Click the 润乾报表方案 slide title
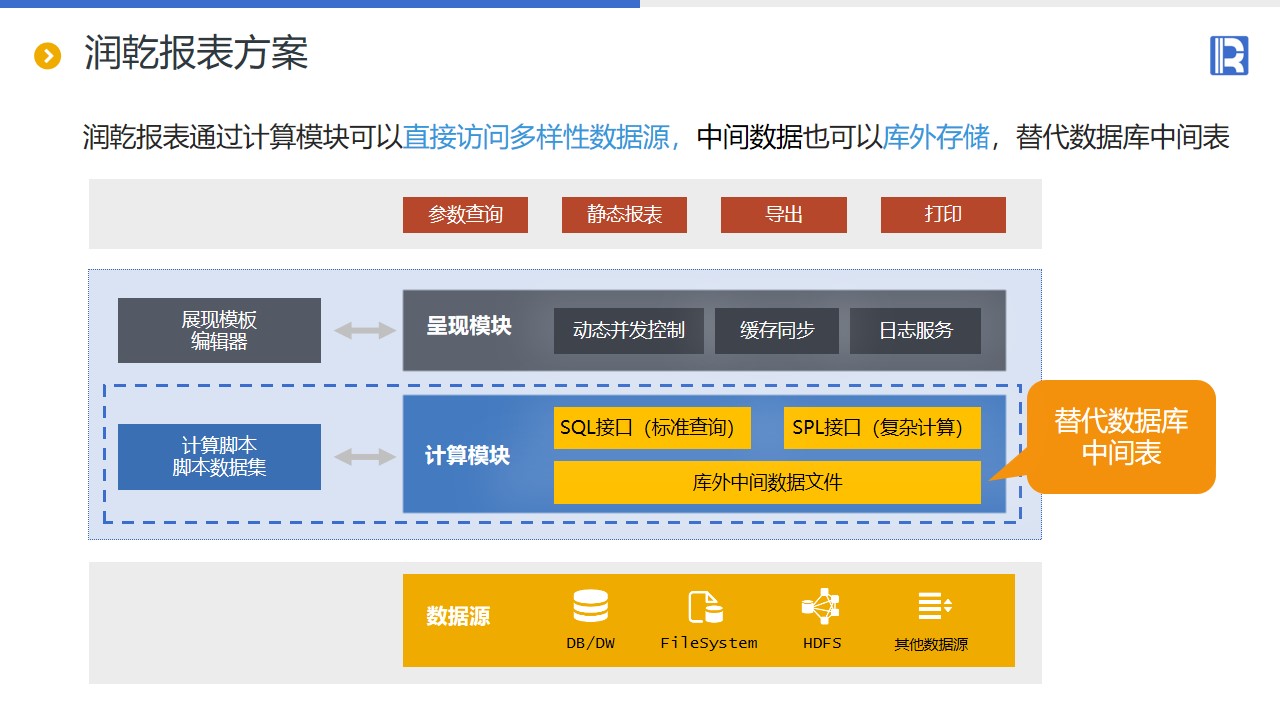 click(x=196, y=54)
